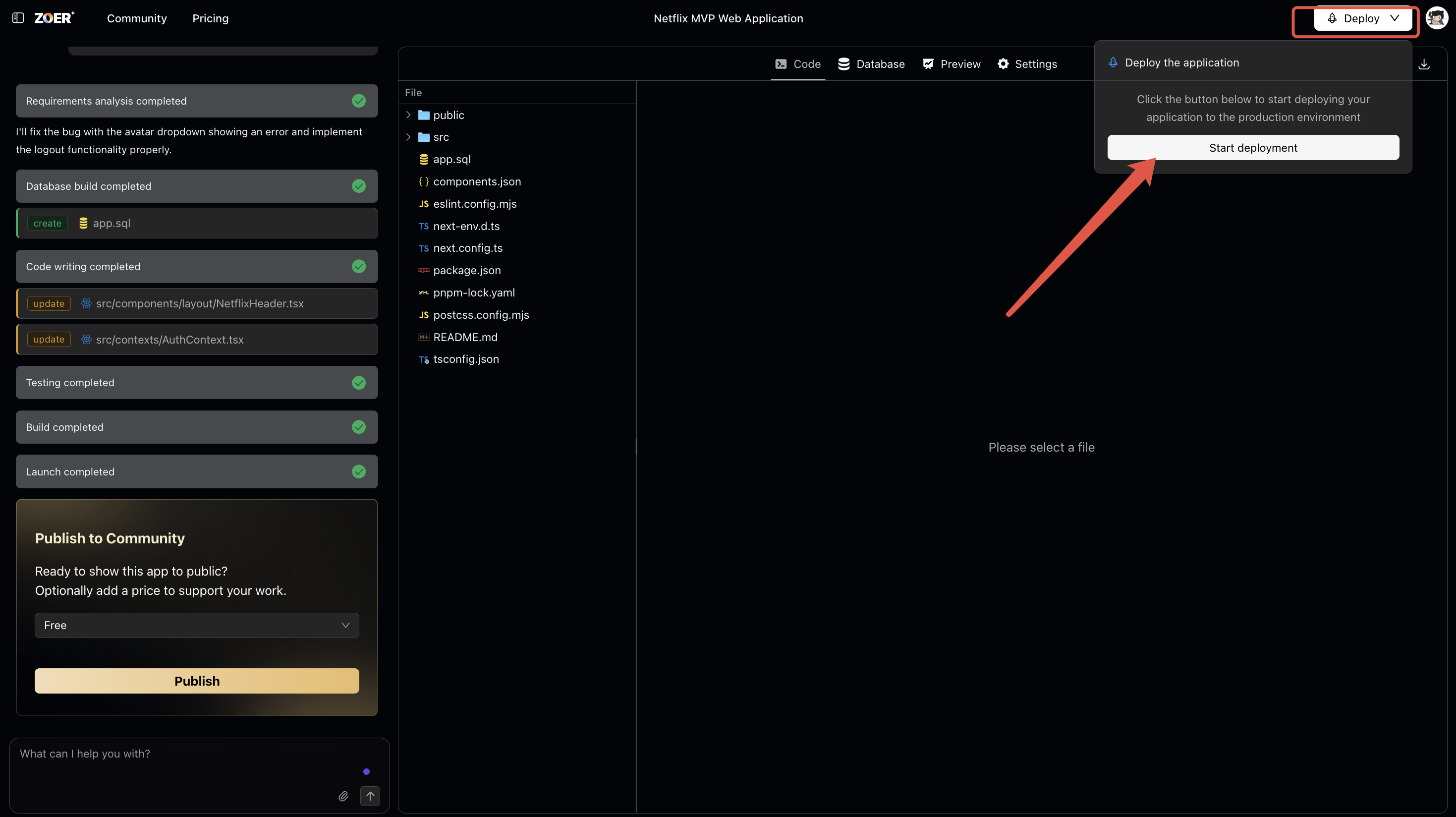1456x817 pixels.
Task: Switch to the Code tab
Action: 797,64
